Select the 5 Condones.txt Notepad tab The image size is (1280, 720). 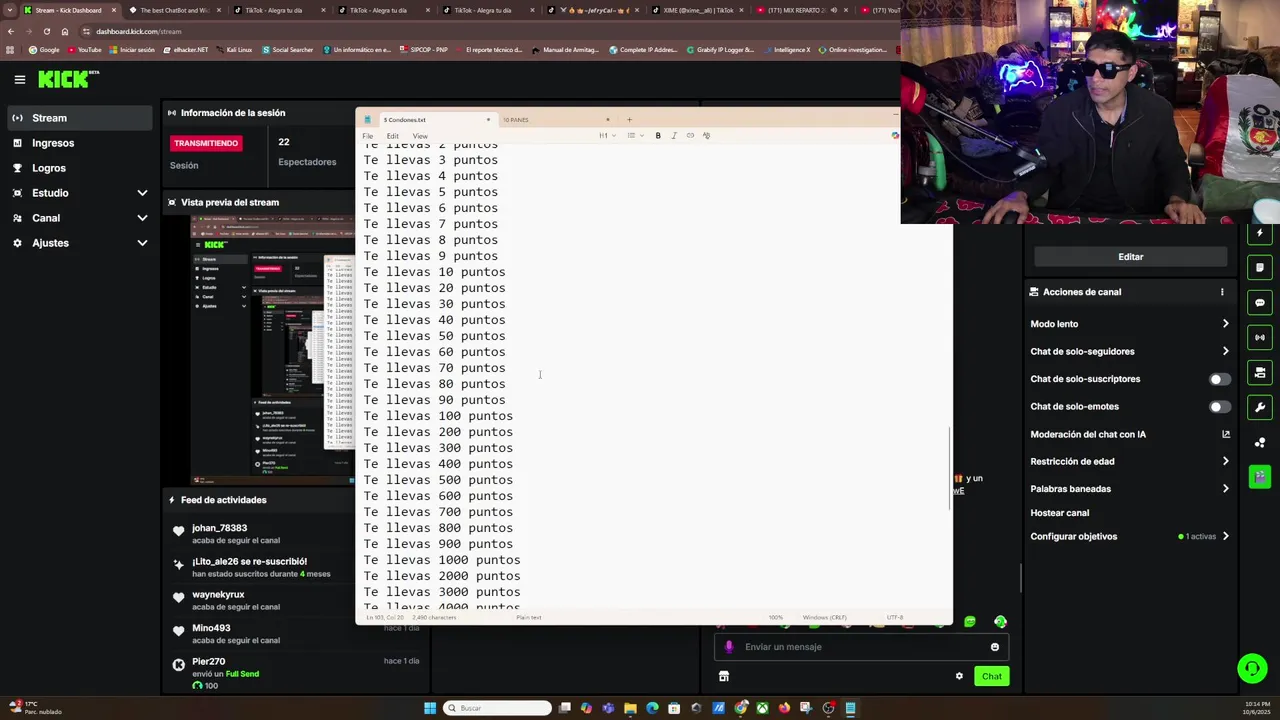click(426, 120)
